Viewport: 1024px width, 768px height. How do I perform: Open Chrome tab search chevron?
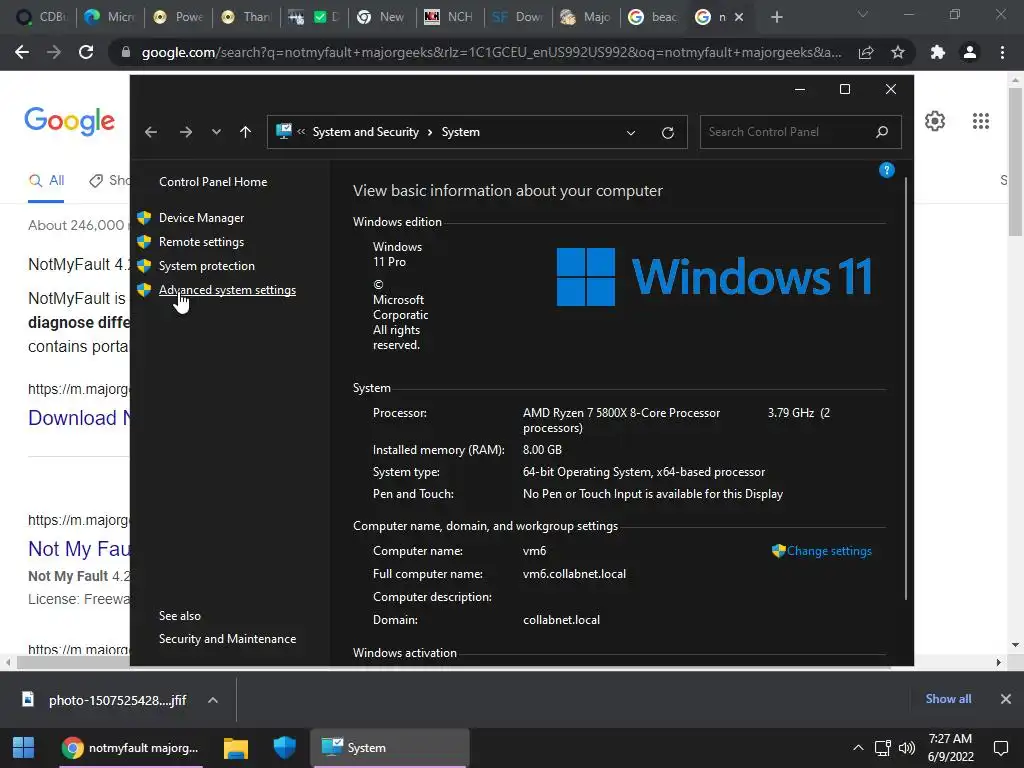click(863, 14)
